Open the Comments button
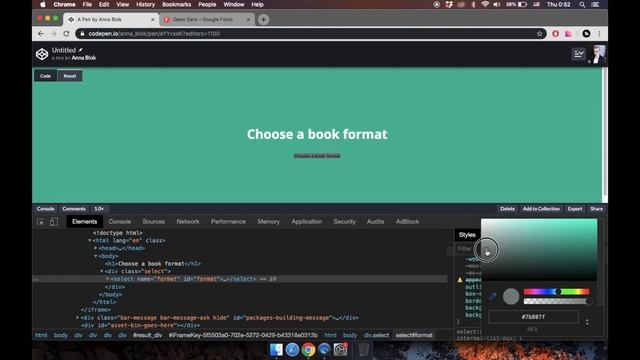The image size is (640, 360). (x=74, y=209)
